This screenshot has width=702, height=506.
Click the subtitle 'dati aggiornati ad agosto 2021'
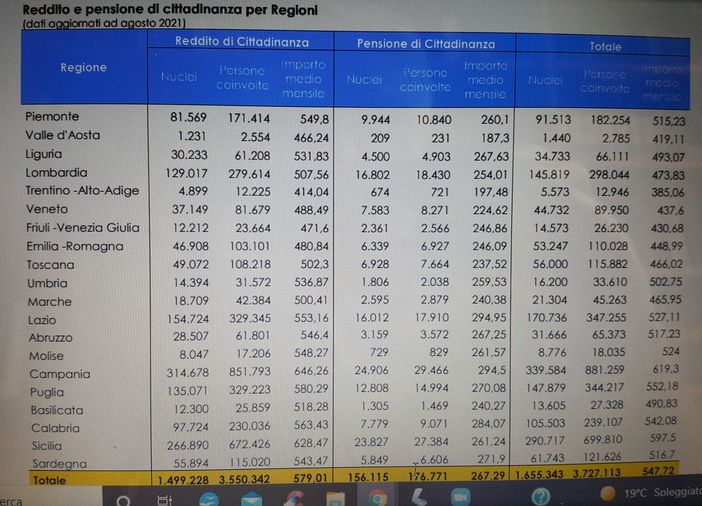104,23
